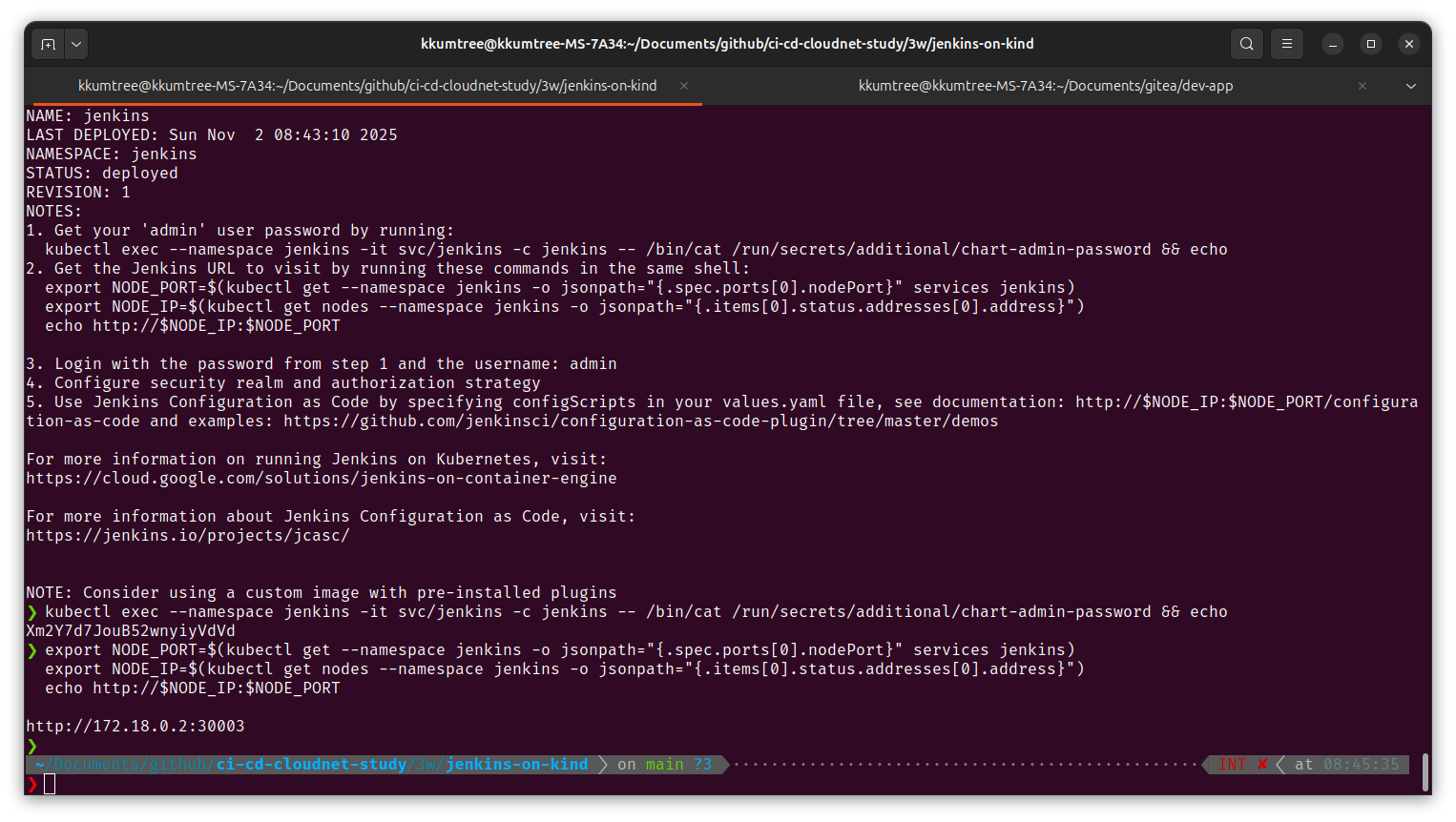Click the 'NOTES:' heading line

click(54, 212)
